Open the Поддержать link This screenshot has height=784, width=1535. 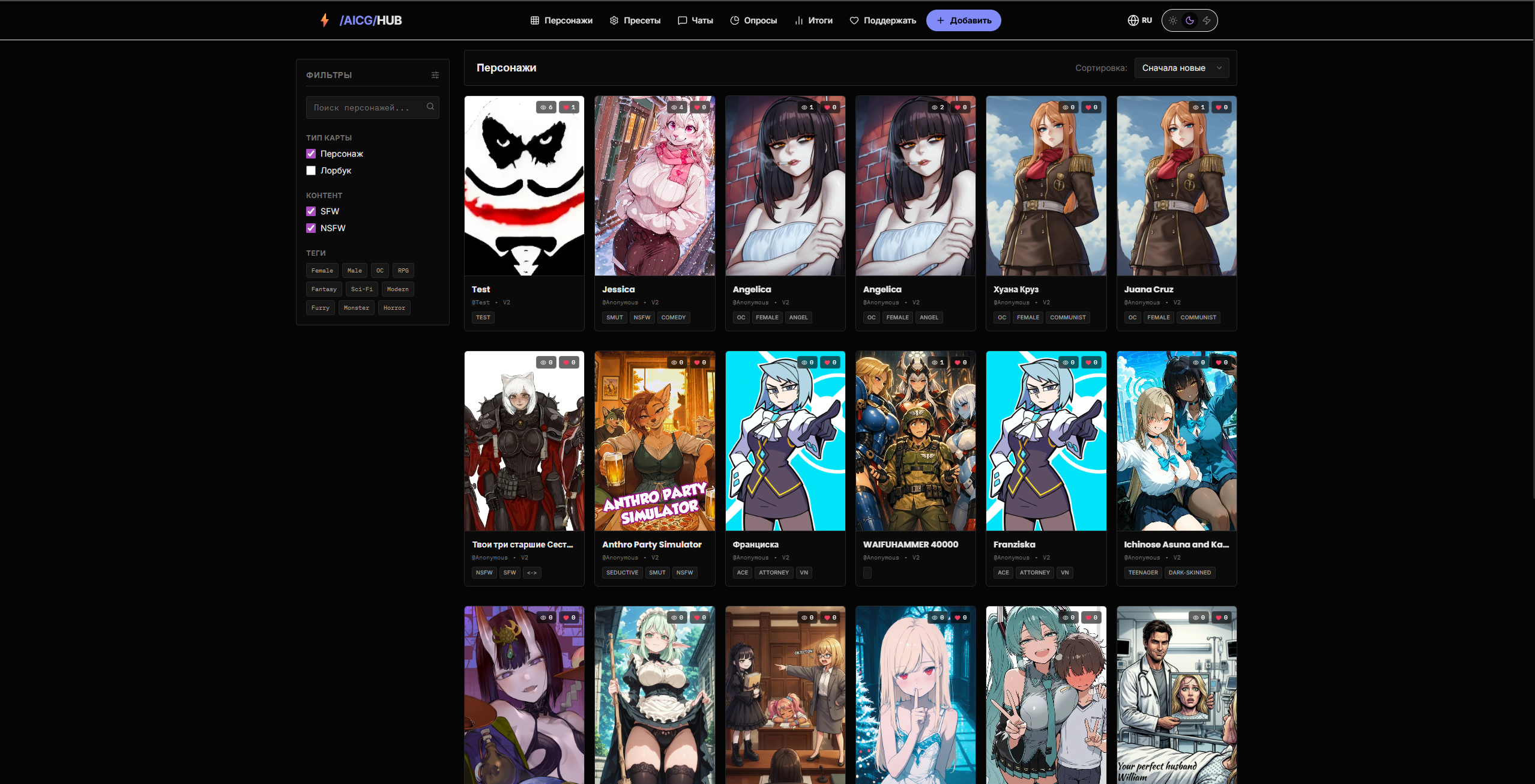click(882, 20)
